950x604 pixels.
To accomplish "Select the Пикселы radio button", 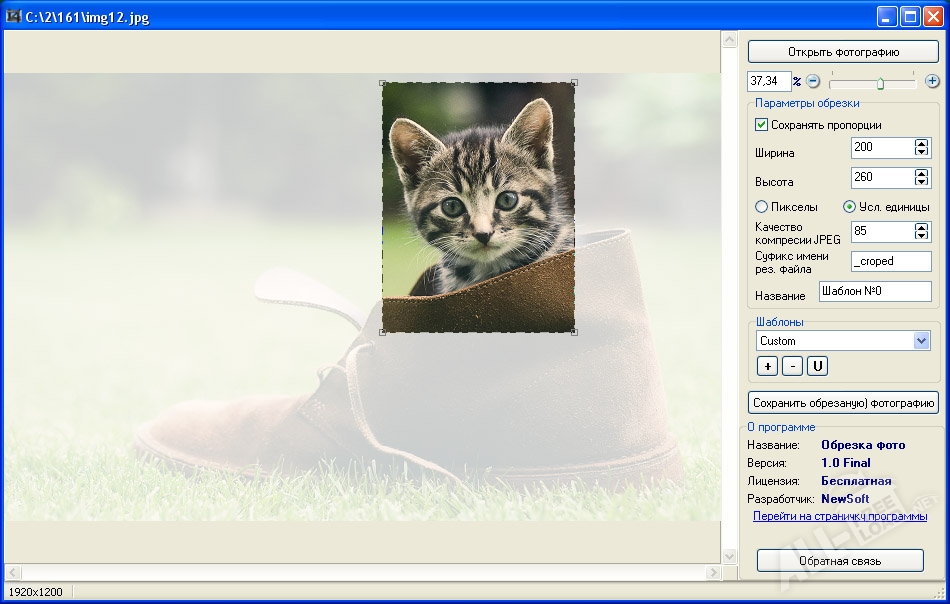I will [762, 207].
